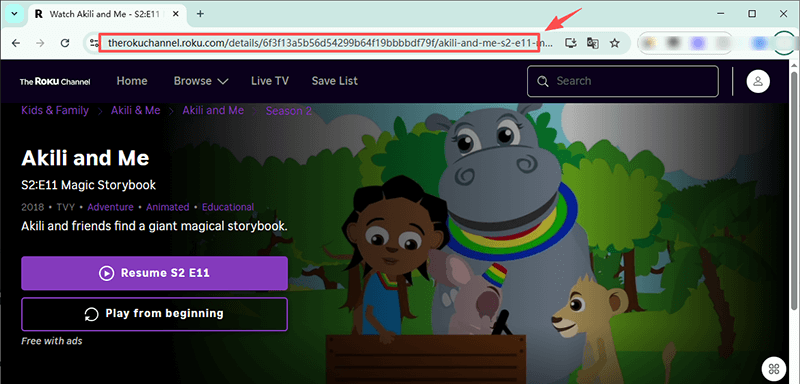Open a new browser tab

pos(200,14)
